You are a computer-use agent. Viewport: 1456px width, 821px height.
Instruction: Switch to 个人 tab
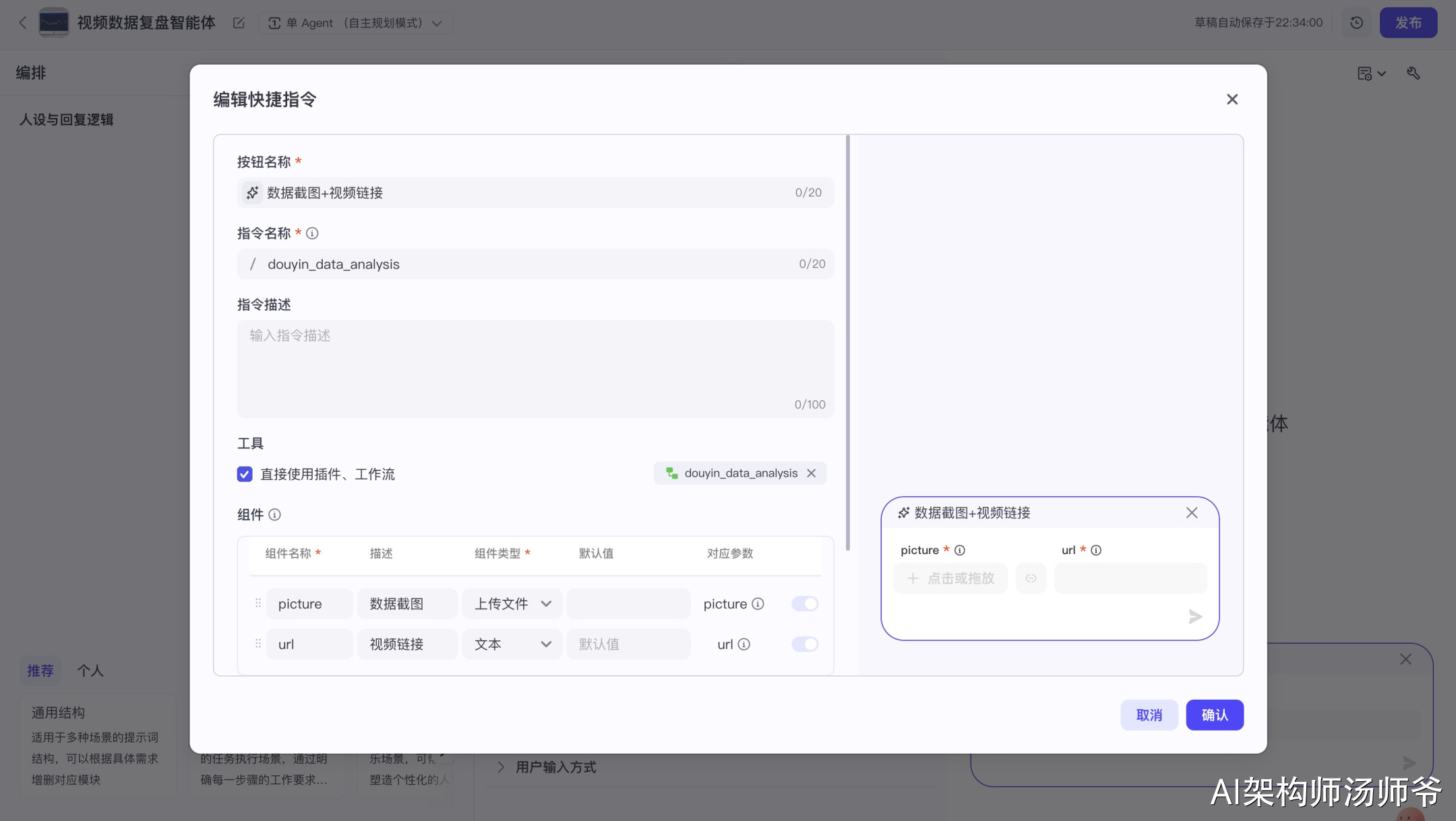[90, 671]
